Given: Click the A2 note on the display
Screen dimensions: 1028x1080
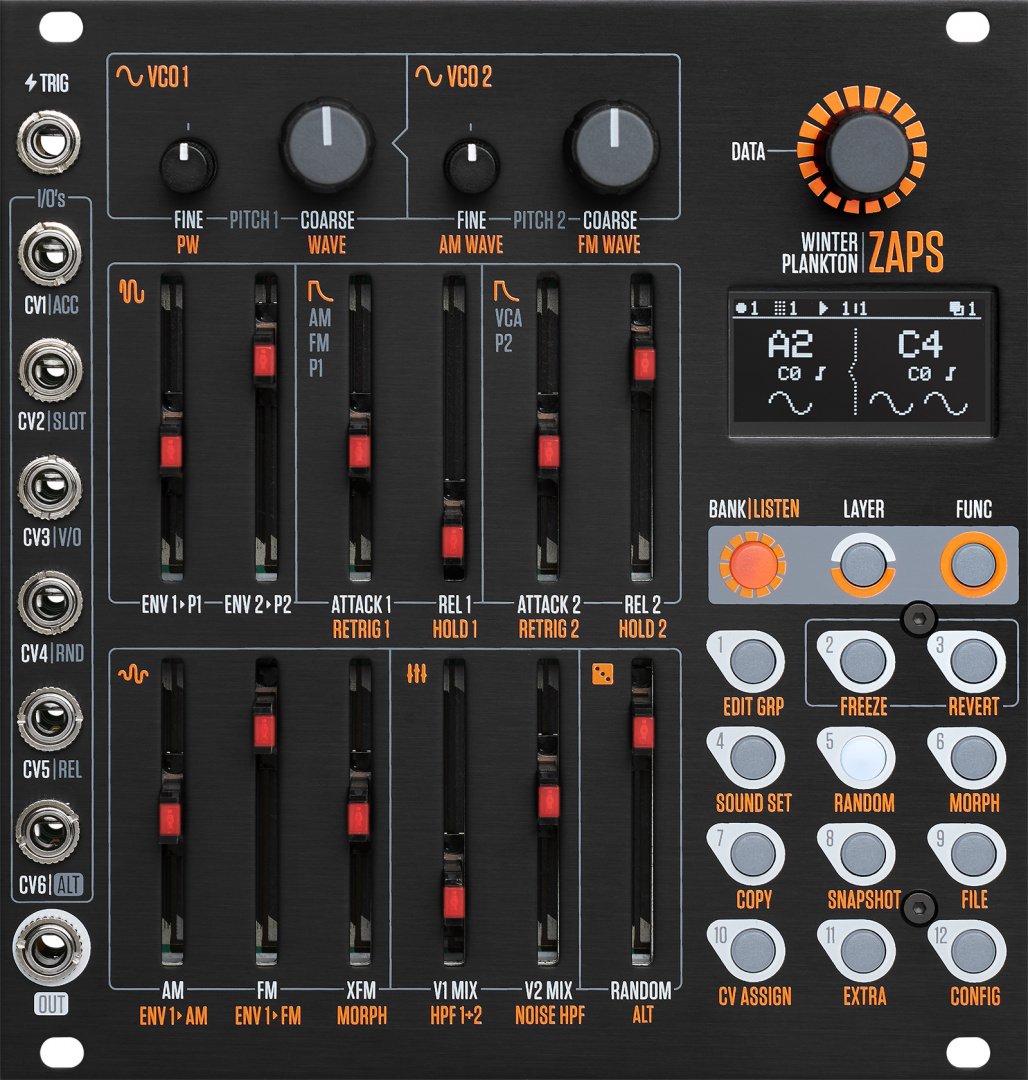Looking at the screenshot, I should (x=790, y=344).
